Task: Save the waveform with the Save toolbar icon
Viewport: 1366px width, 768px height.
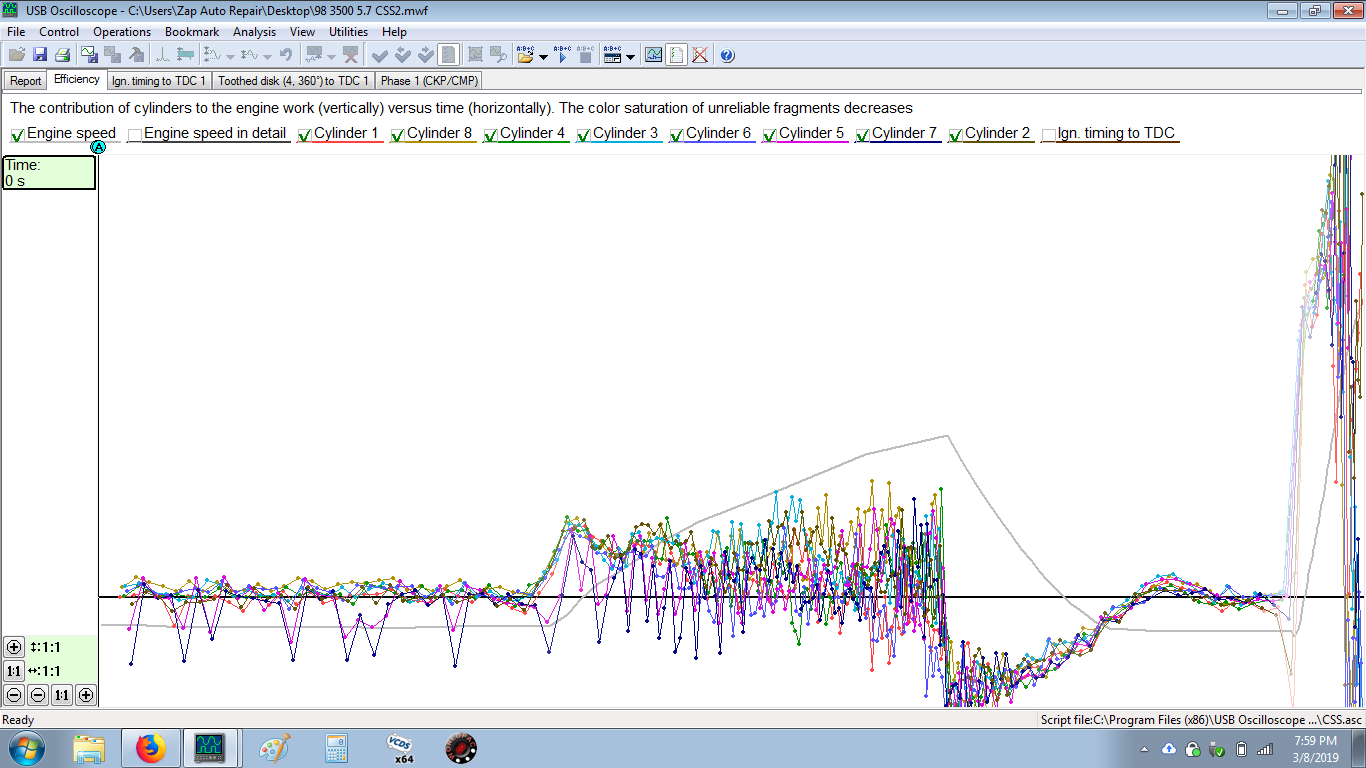Action: pos(38,55)
